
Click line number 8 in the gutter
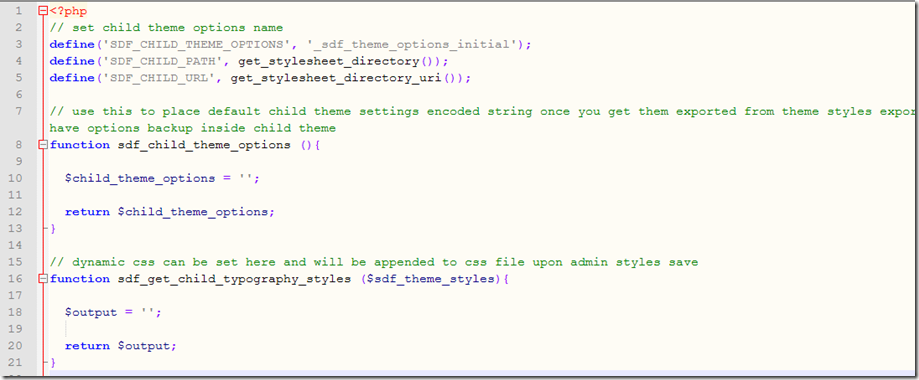(19, 145)
